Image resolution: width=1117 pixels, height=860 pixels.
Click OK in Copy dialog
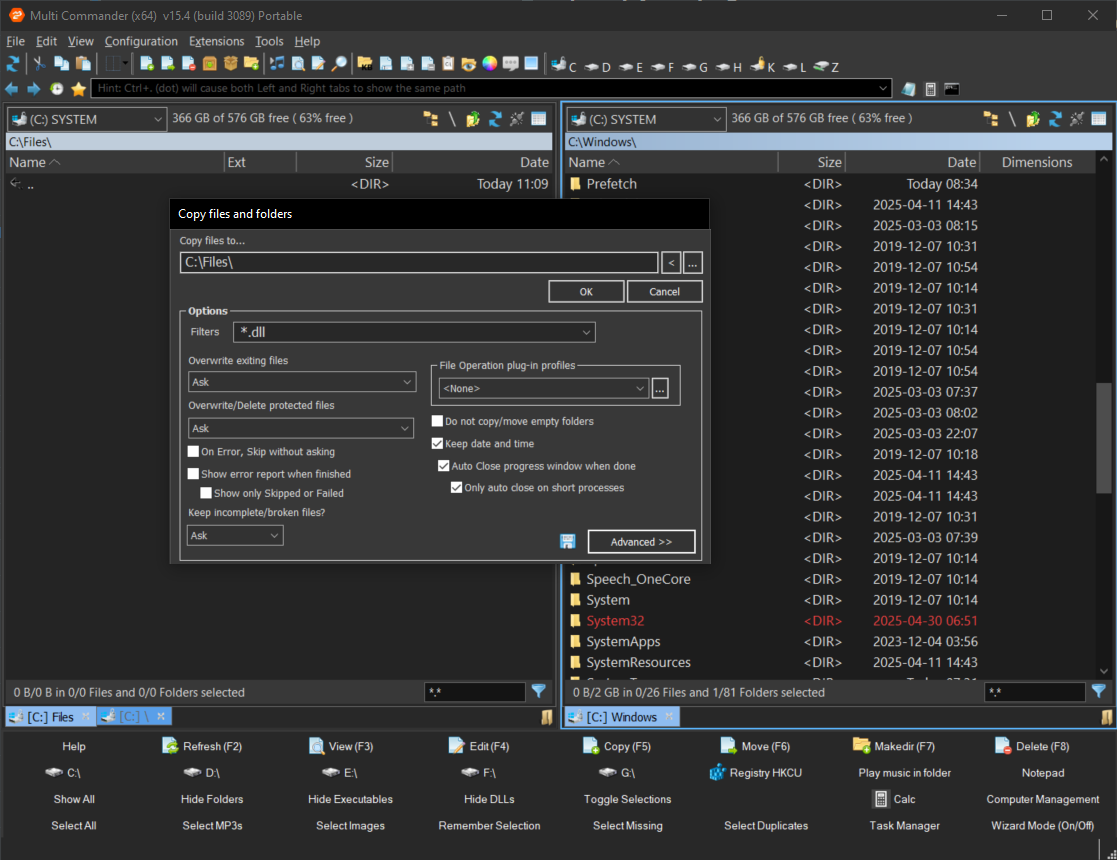pos(586,291)
